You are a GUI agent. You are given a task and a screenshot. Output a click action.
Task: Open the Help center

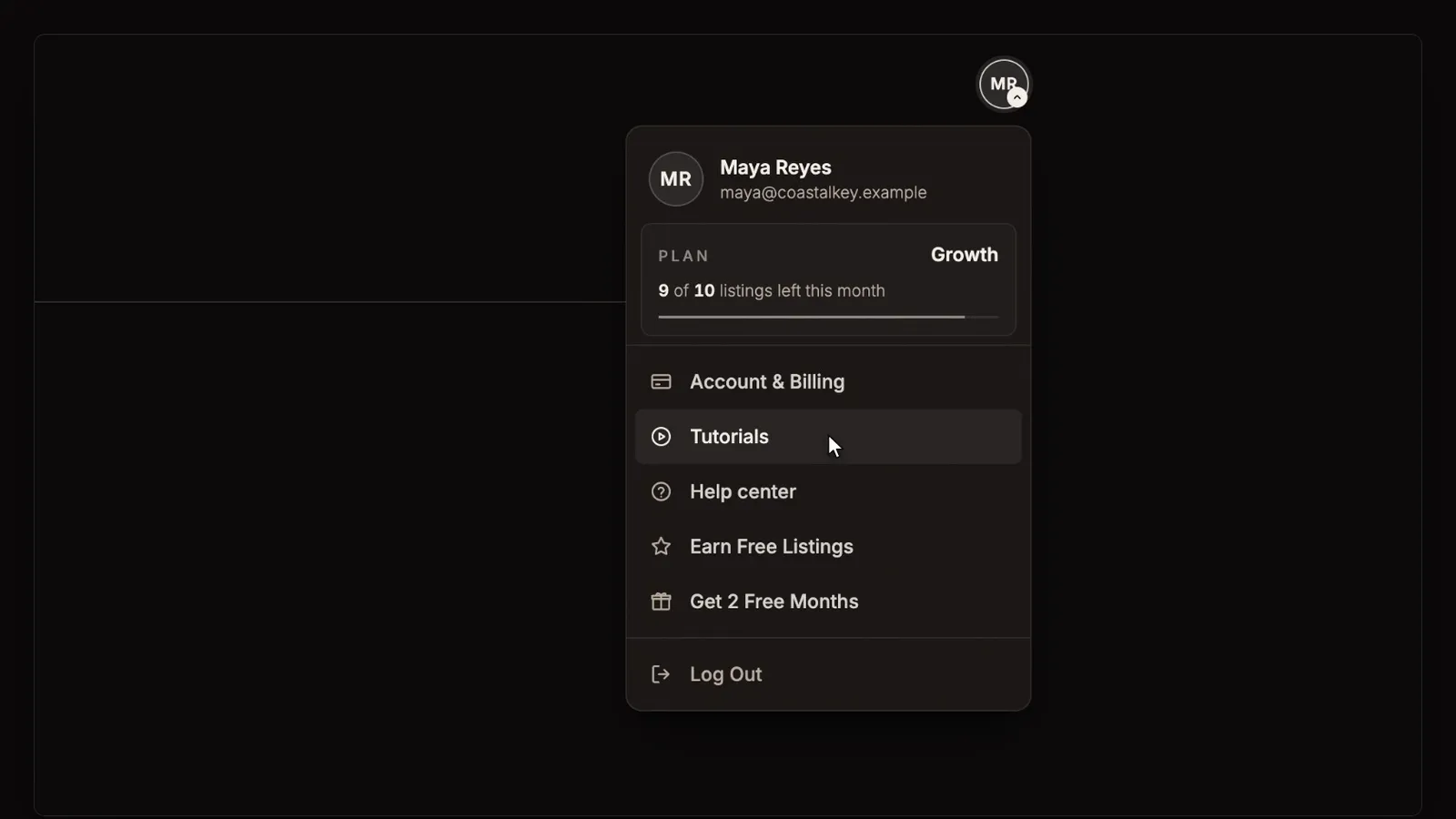click(x=828, y=492)
